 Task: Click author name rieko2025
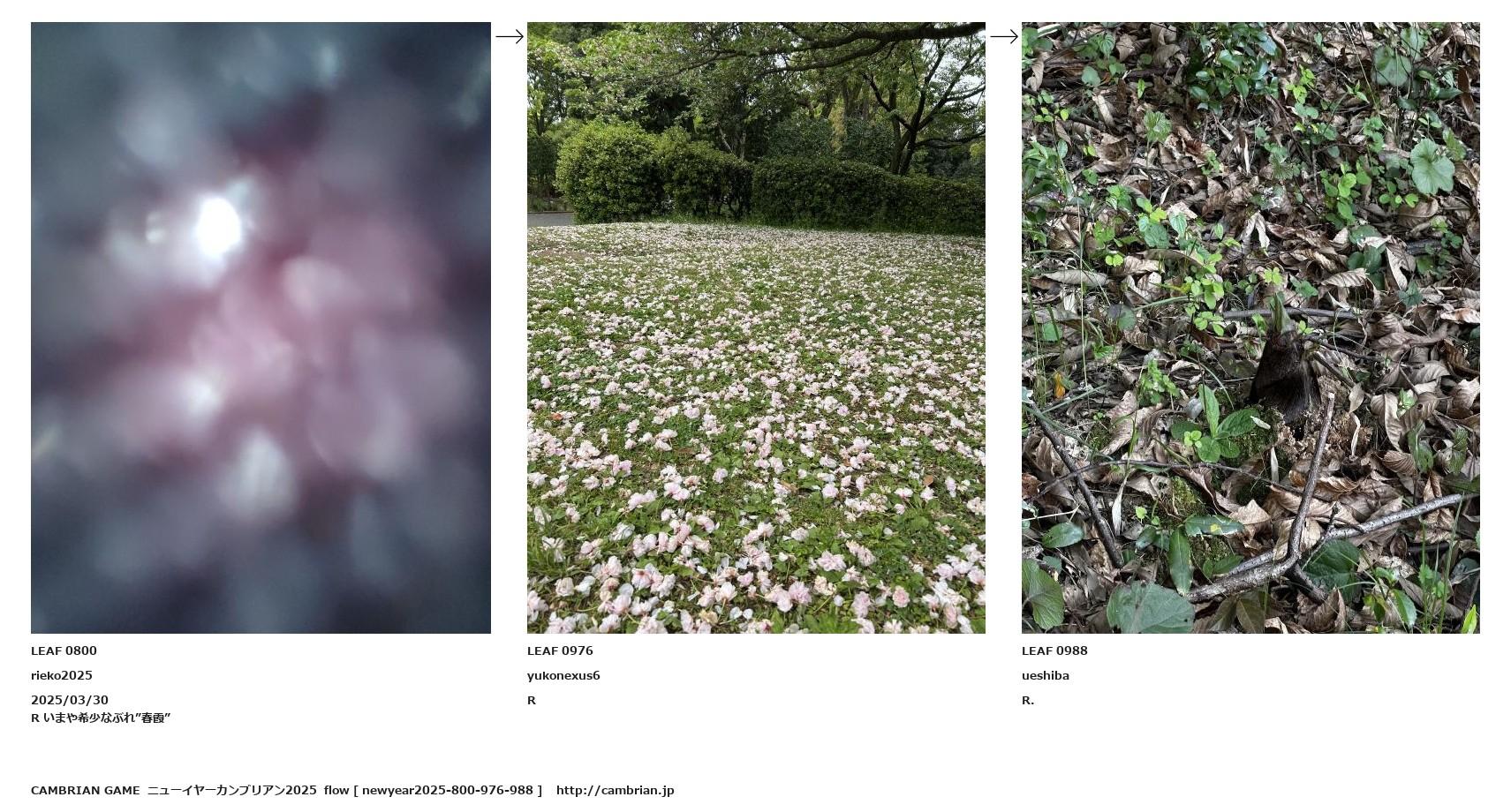[x=62, y=675]
